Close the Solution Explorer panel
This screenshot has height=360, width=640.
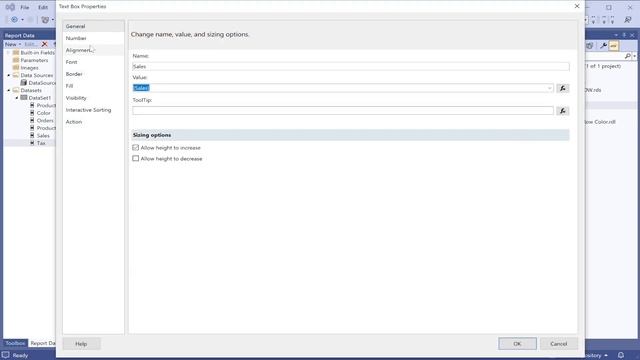pyautogui.click(x=632, y=36)
